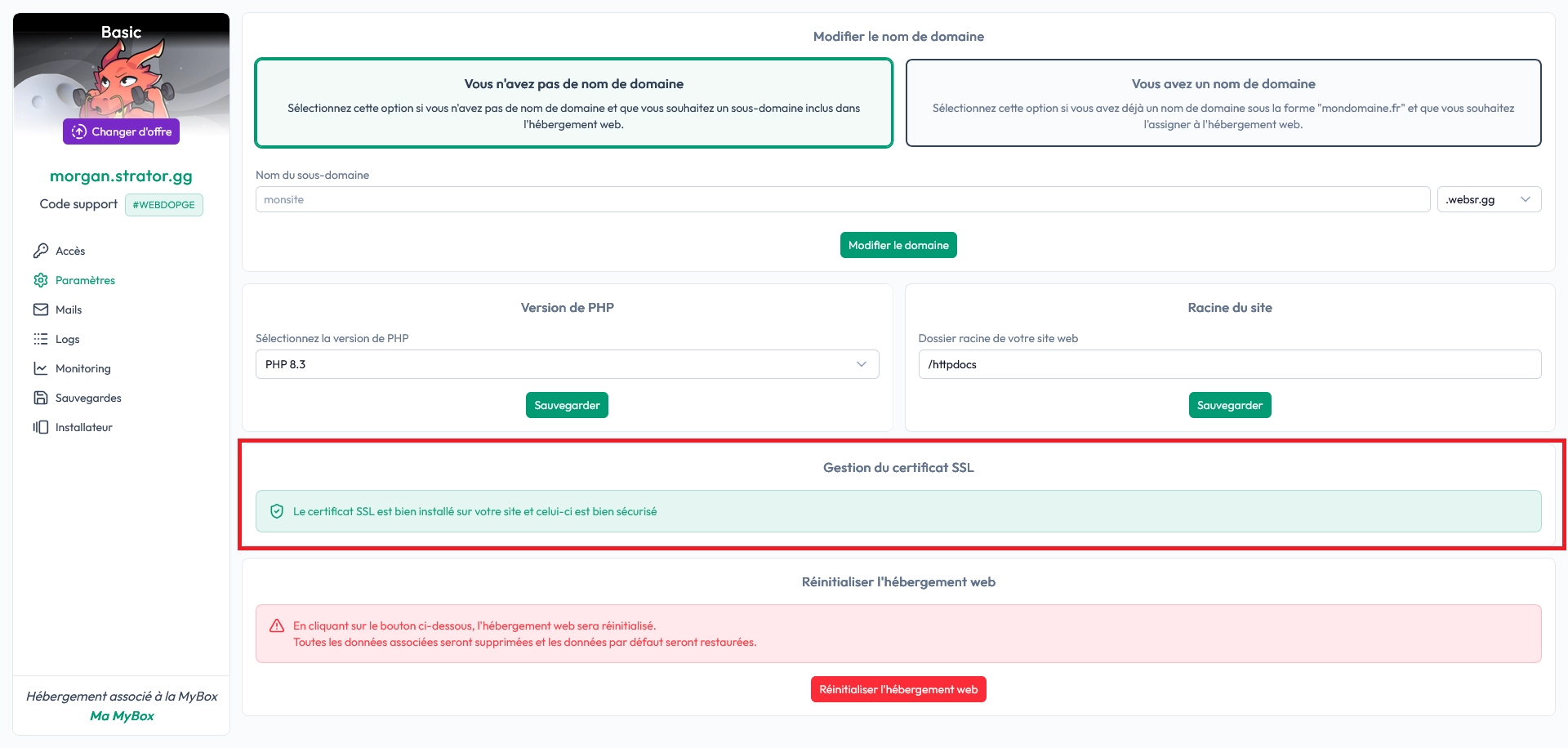Open the .websr.gg domain extension dropdown
The image size is (1568, 748).
click(x=1489, y=198)
